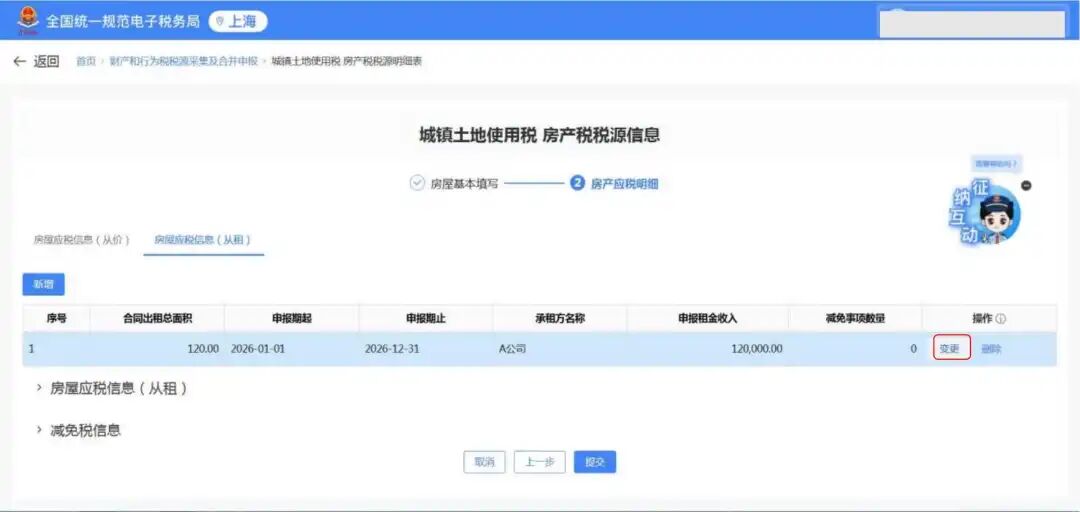Click the 申报期止 column header

coord(426,318)
